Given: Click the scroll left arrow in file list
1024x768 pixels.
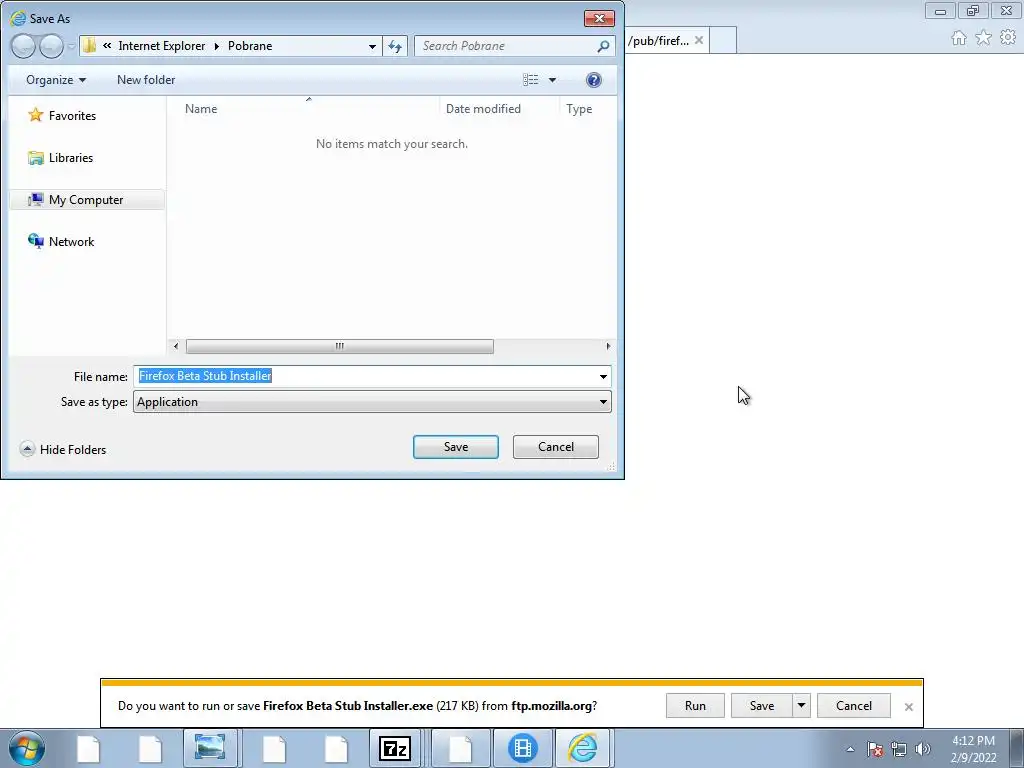Looking at the screenshot, I should [176, 346].
